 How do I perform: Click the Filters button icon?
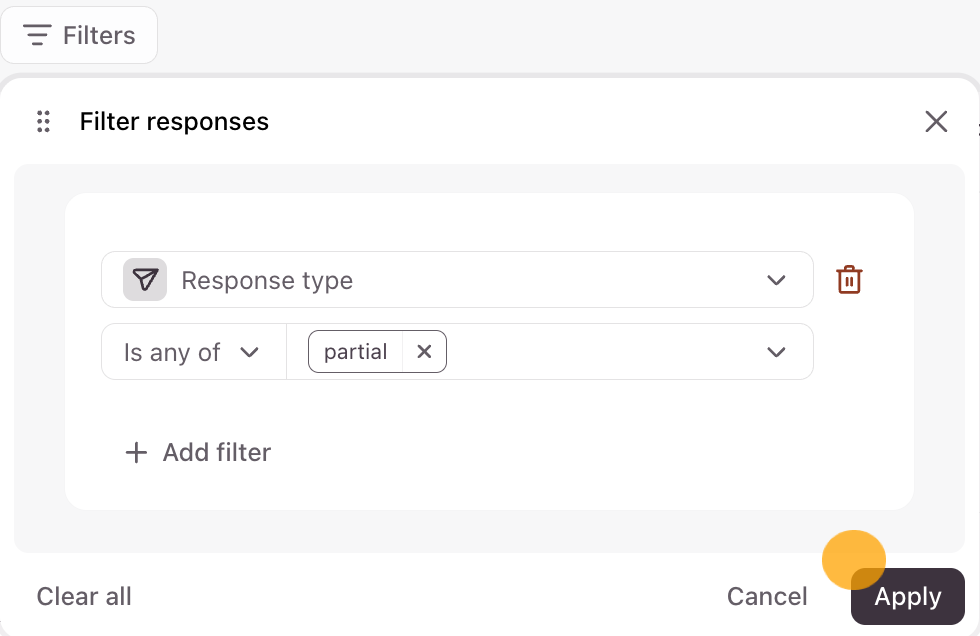(37, 36)
